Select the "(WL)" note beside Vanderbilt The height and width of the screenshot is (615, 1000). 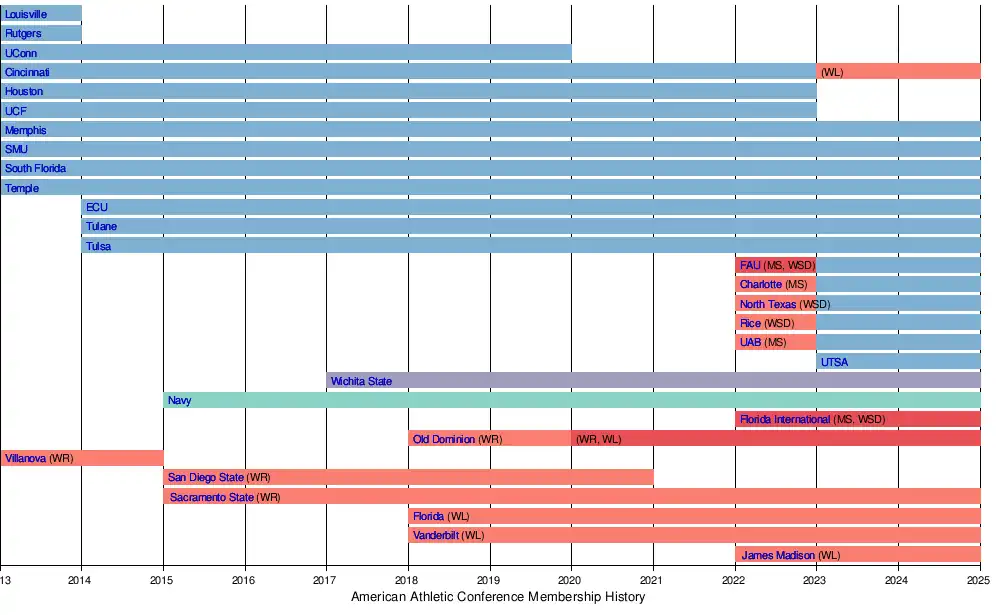pyautogui.click(x=473, y=536)
